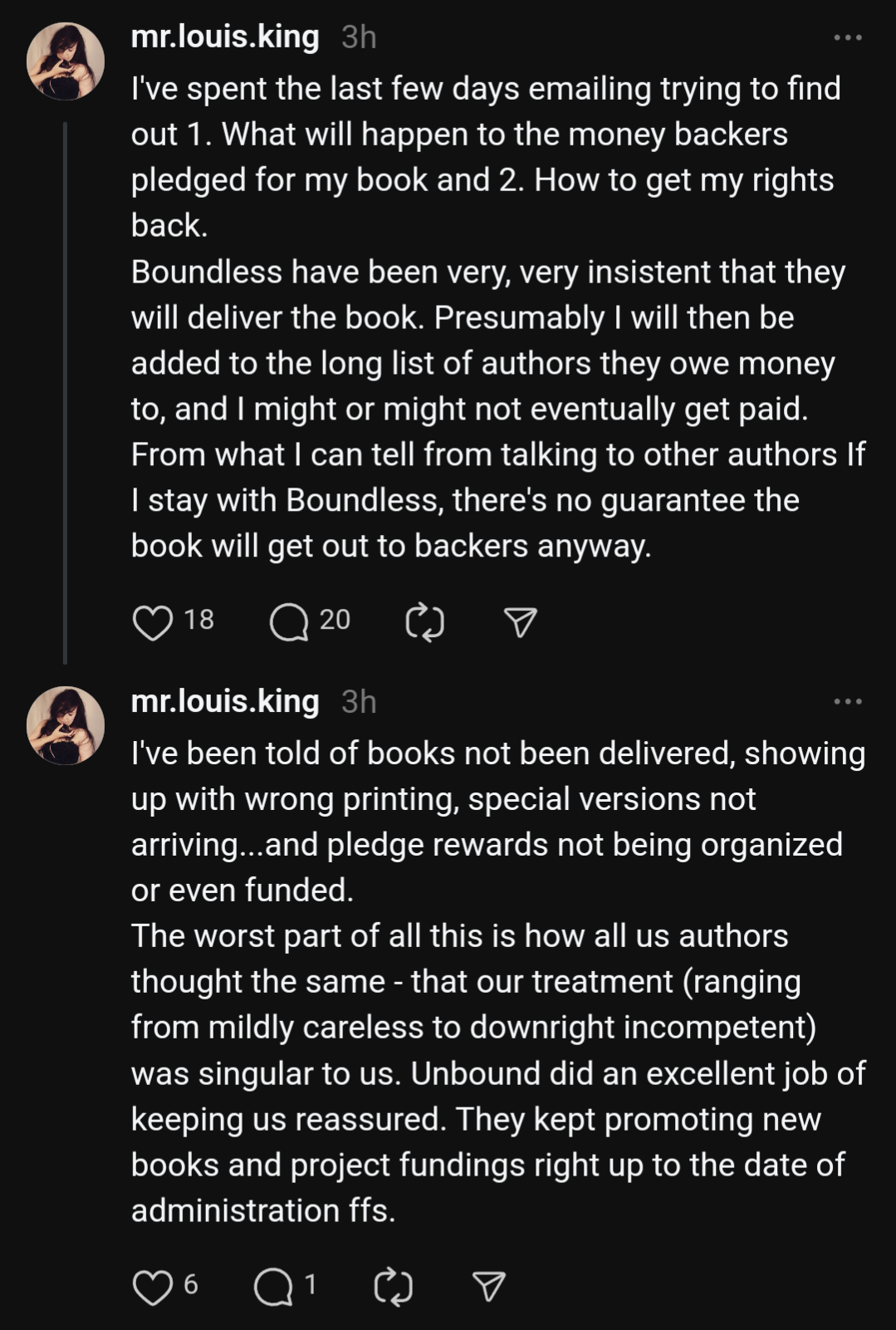The image size is (896, 1330).
Task: Repost the post mentioning Unbound
Action: point(393,1287)
